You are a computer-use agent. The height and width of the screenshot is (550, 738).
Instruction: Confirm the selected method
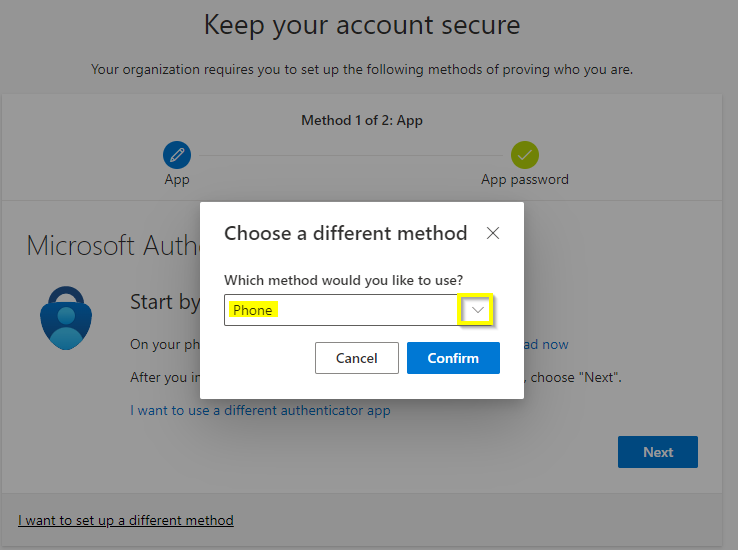[453, 358]
